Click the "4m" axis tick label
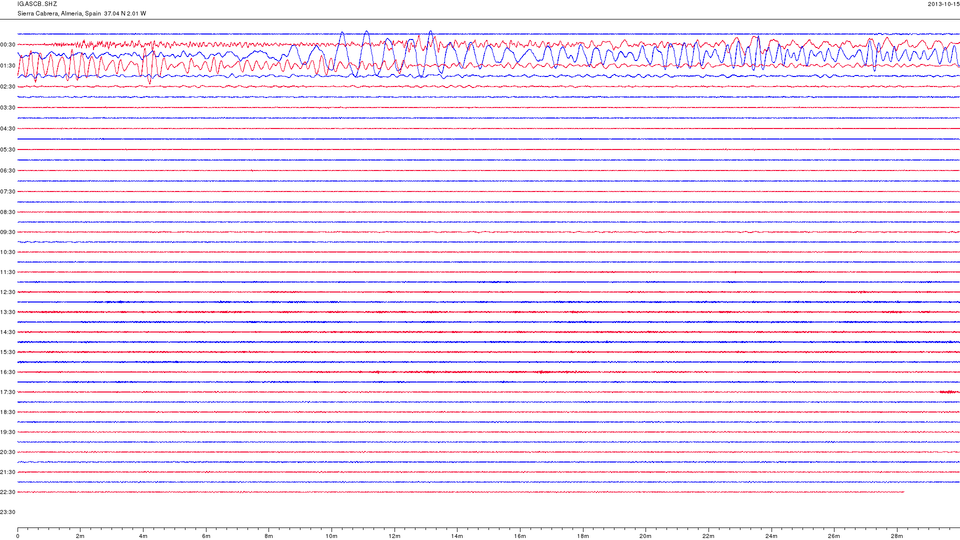This screenshot has height=540, width=960. 143,536
